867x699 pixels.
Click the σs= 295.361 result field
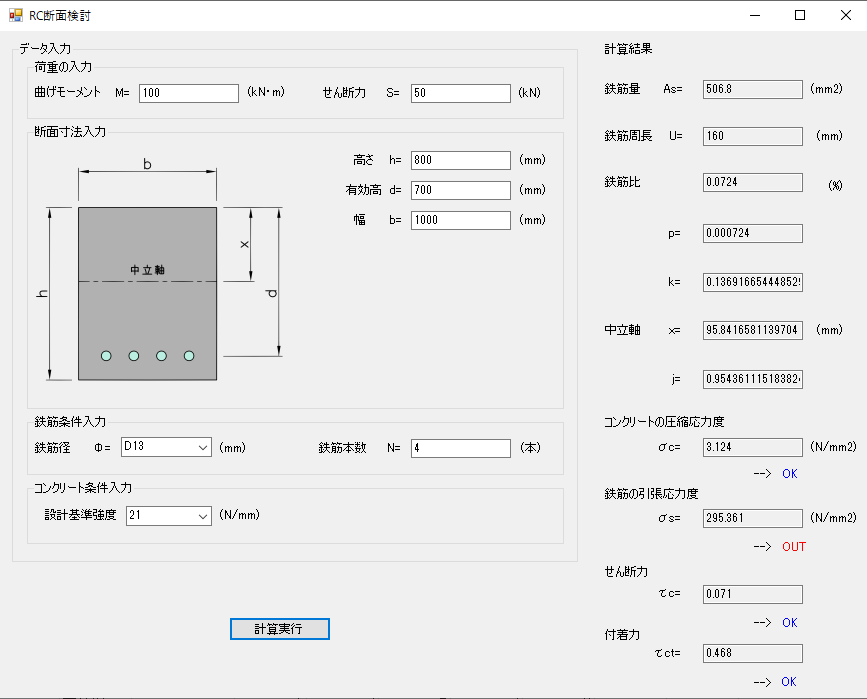click(x=753, y=518)
